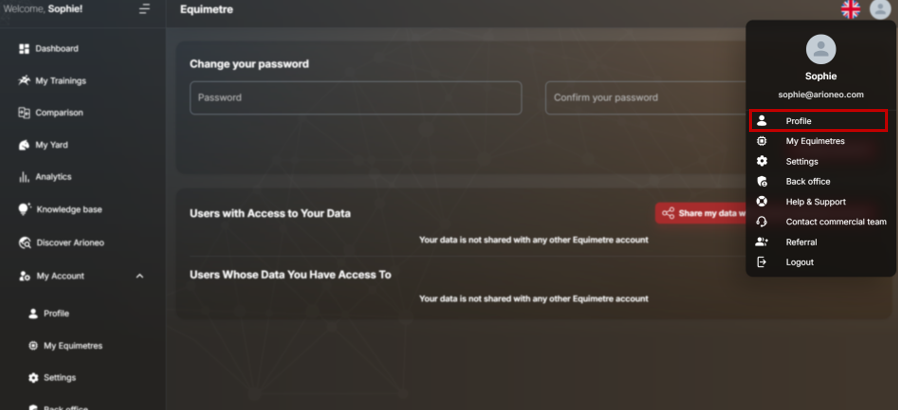This screenshot has width=898, height=410.
Task: Click the Discover Arioneo icon in sidebar
Action: 25,243
